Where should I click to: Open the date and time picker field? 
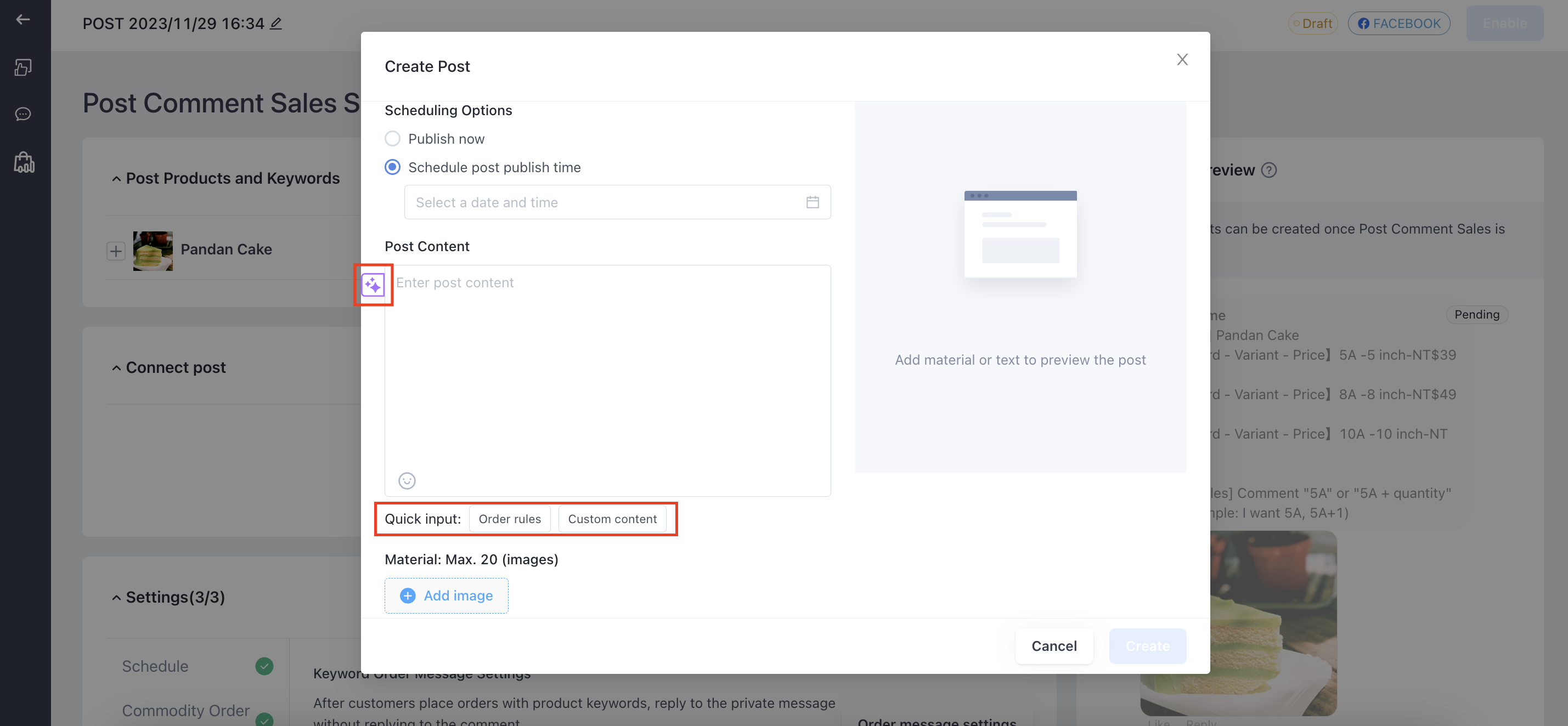[617, 202]
